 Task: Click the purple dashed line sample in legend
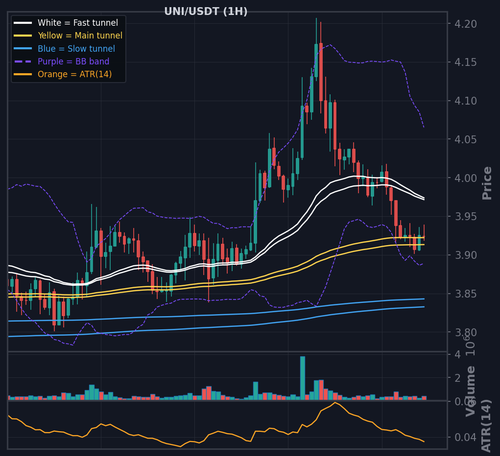click(23, 62)
